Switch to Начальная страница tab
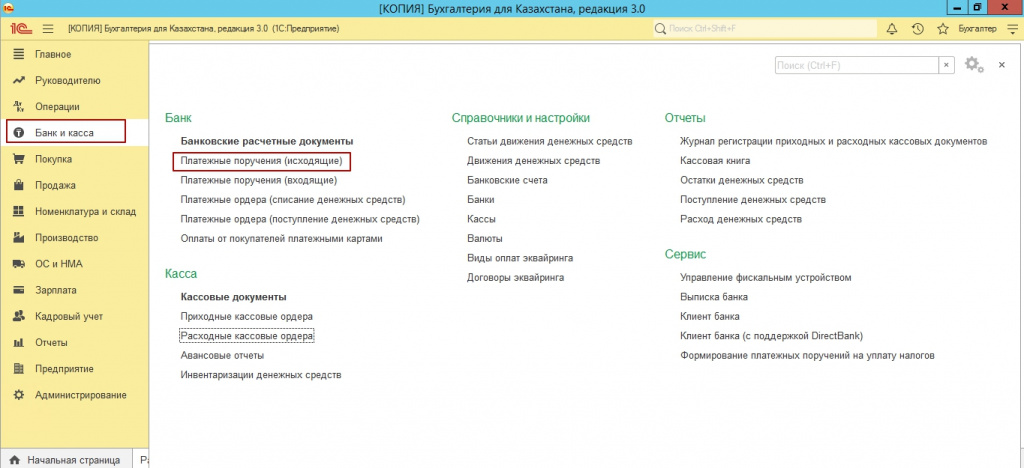 (65, 460)
